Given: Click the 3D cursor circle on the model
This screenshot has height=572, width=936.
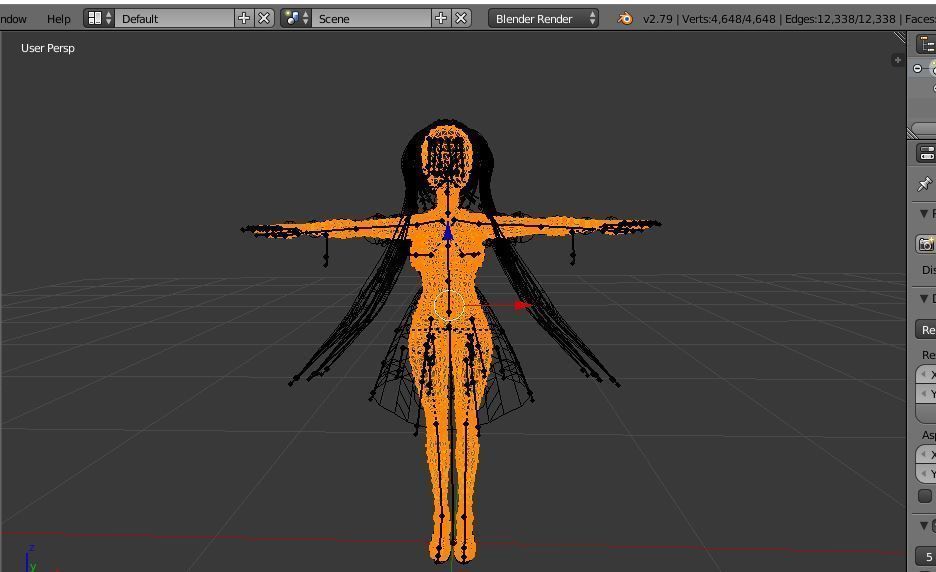Looking at the screenshot, I should pyautogui.click(x=449, y=305).
